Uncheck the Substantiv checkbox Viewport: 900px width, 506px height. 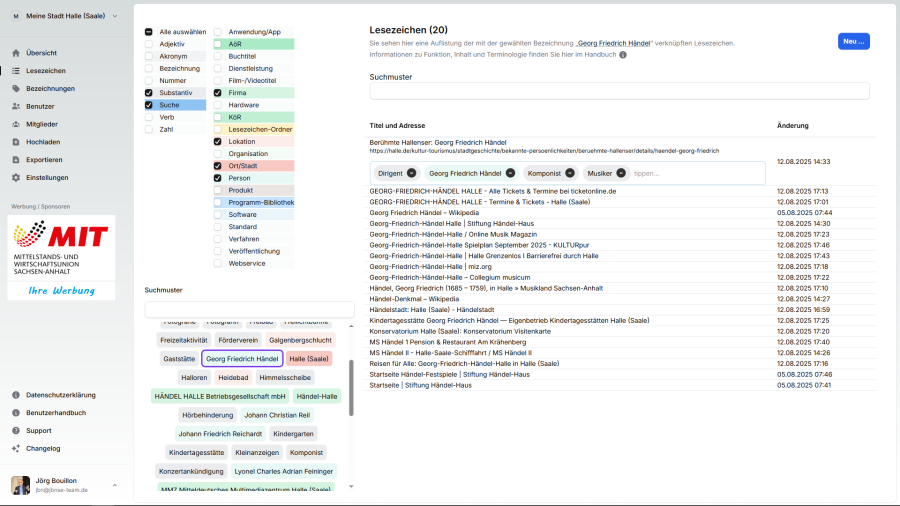[x=149, y=93]
